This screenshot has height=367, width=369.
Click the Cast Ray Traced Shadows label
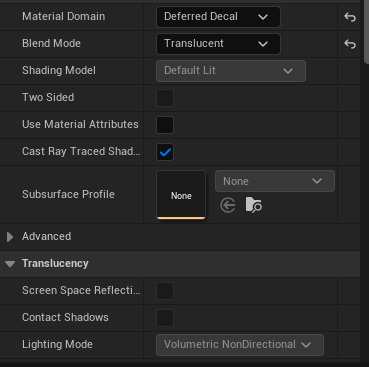pyautogui.click(x=81, y=151)
